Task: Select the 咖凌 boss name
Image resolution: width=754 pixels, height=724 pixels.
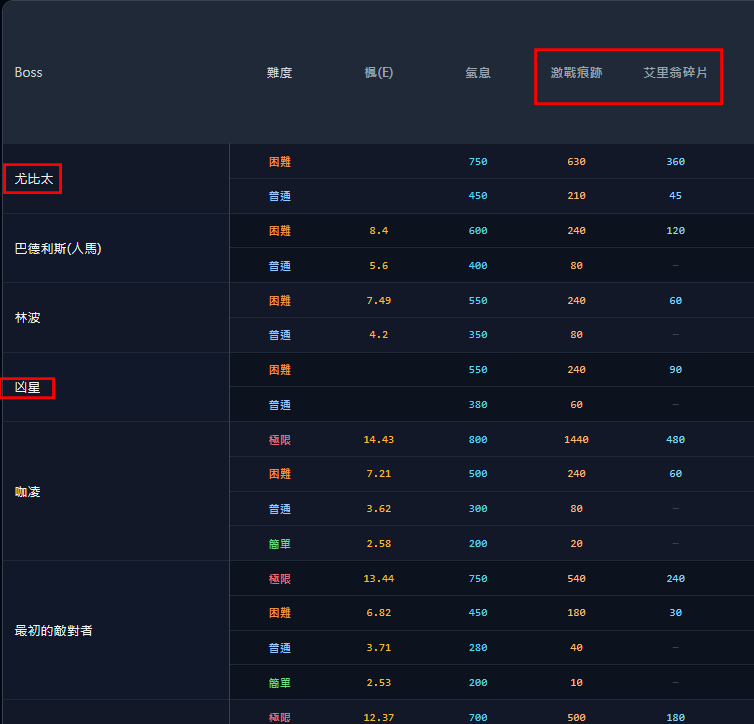Action: coord(27,492)
